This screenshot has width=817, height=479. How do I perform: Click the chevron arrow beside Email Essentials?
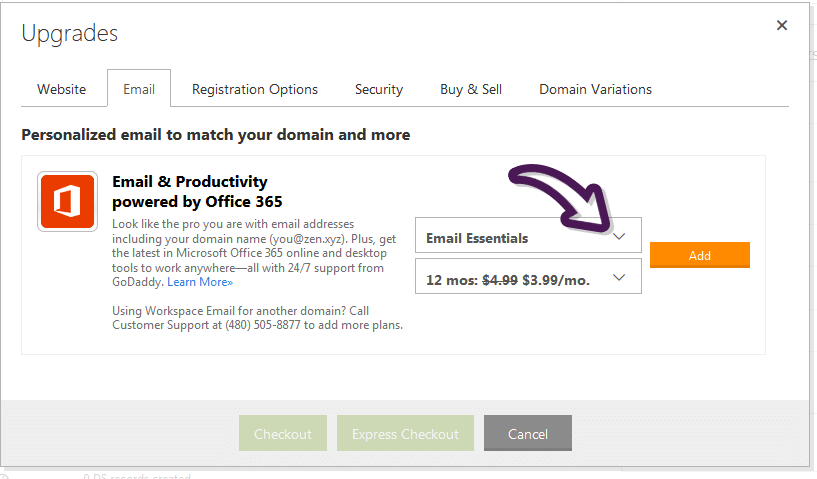click(x=618, y=237)
